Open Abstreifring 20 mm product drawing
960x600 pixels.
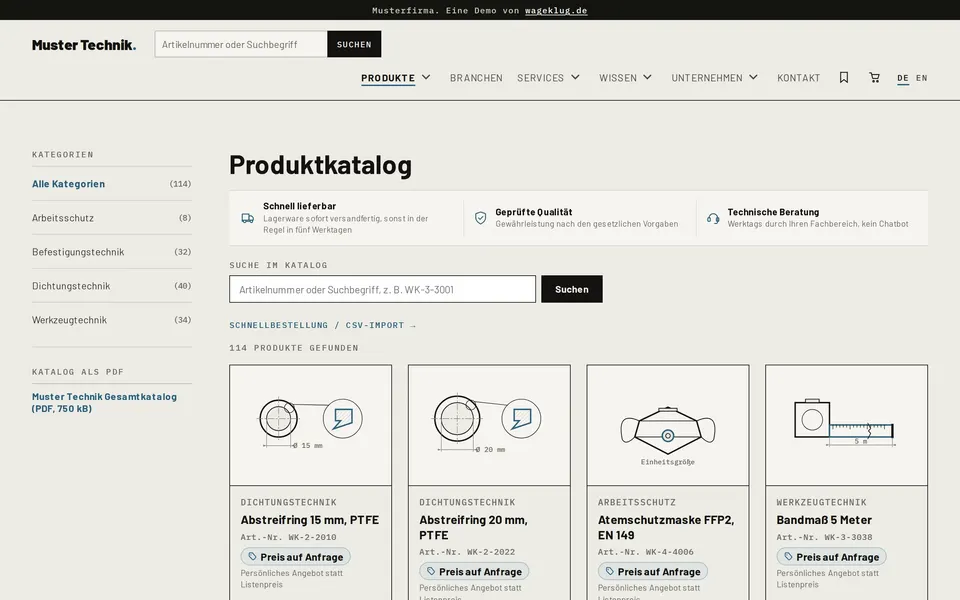(x=489, y=425)
